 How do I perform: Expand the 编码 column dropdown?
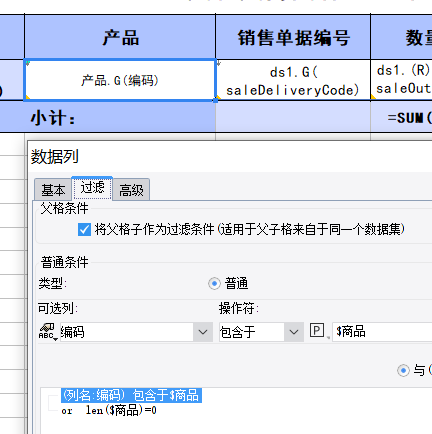coord(203,332)
